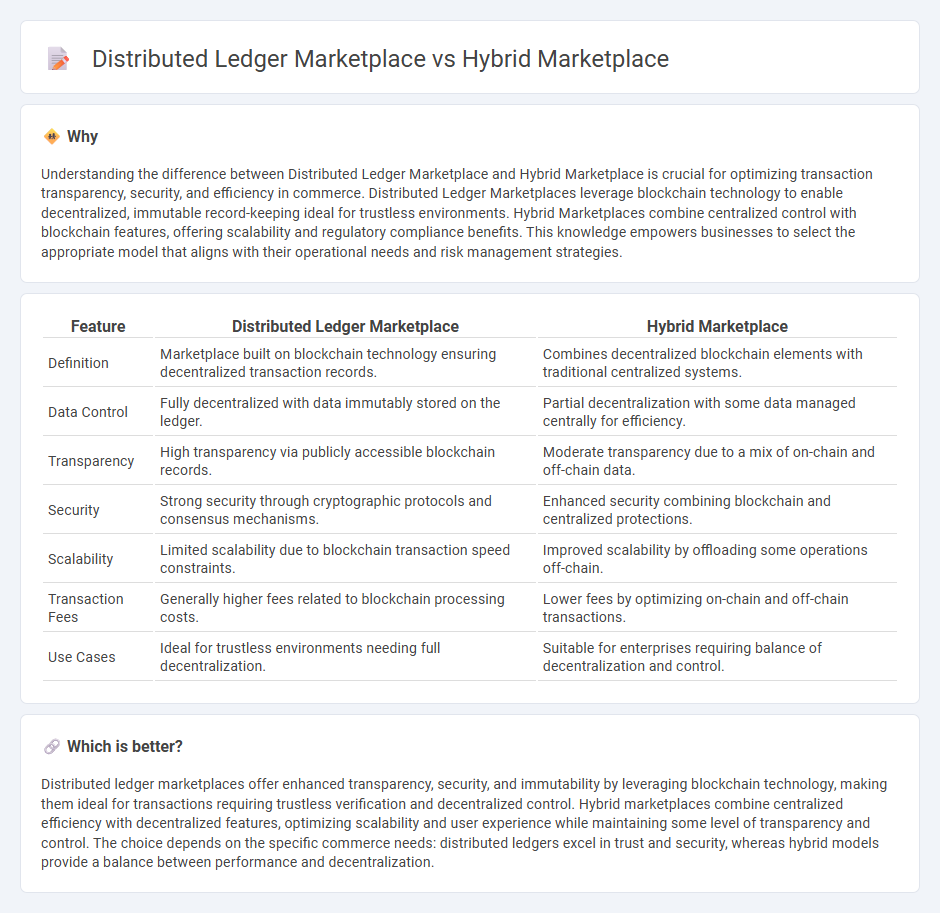Click cell 'Lower fees by optimizing on-chain and off-chain'
This screenshot has width=940, height=913.
tap(717, 608)
